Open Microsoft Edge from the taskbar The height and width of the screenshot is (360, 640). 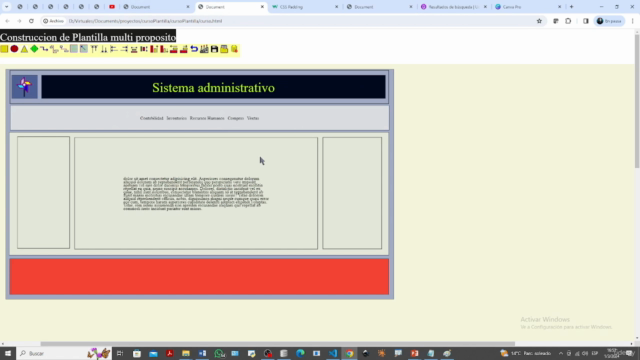tap(300, 353)
